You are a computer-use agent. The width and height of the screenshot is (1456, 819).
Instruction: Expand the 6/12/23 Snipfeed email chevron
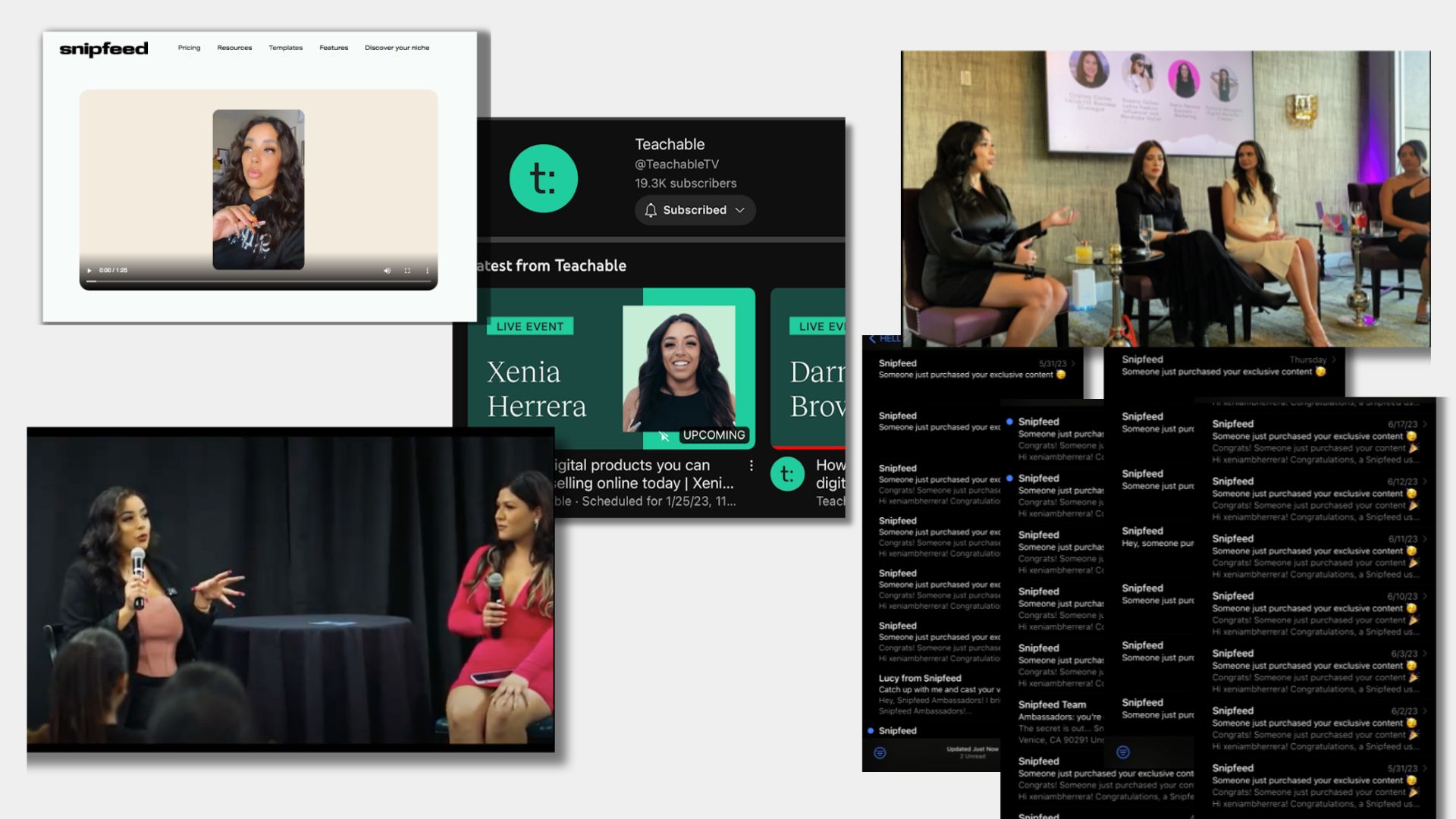point(1425,482)
